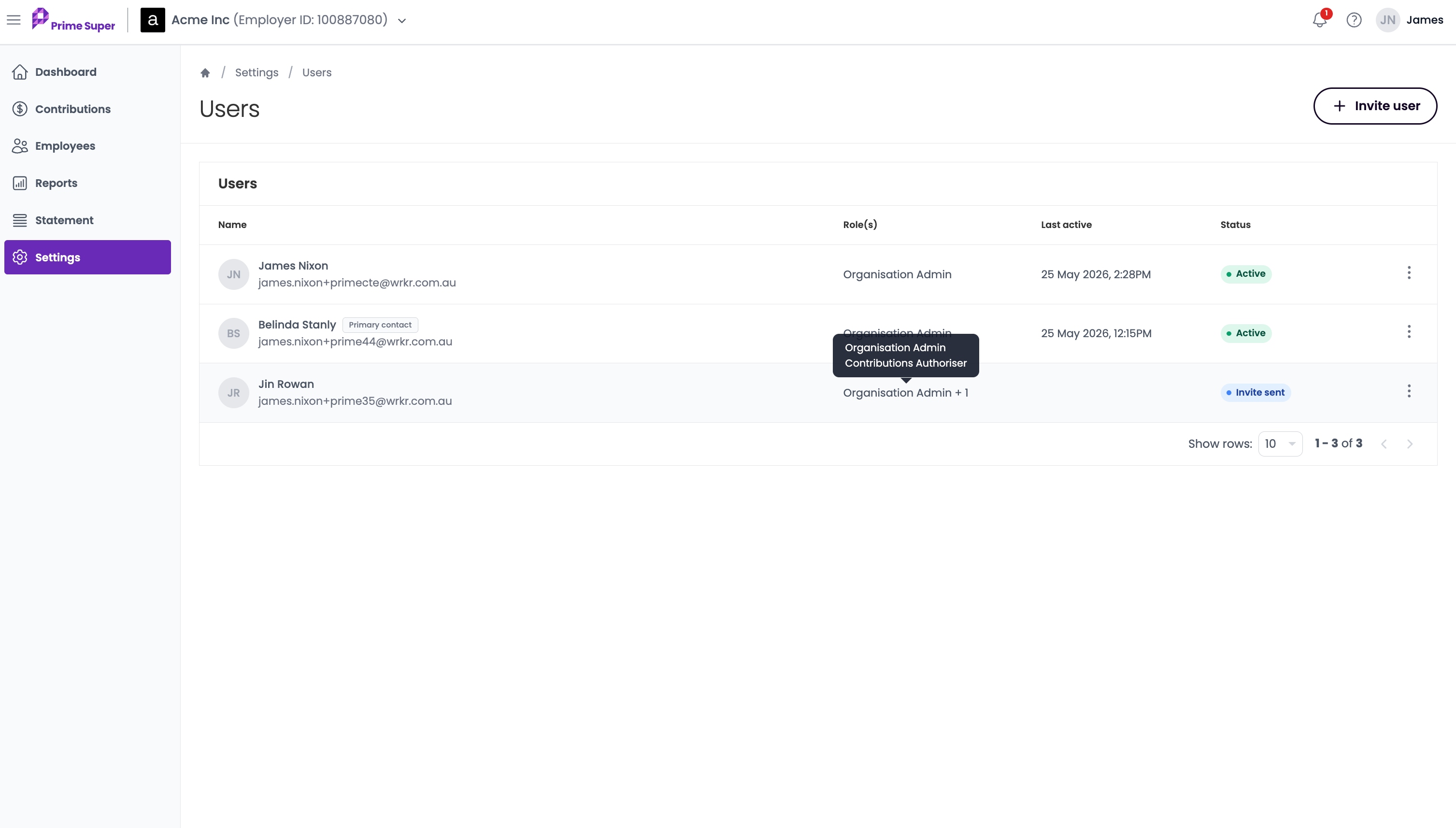Click the Name column header
Image resolution: width=1456 pixels, height=828 pixels.
click(x=232, y=225)
